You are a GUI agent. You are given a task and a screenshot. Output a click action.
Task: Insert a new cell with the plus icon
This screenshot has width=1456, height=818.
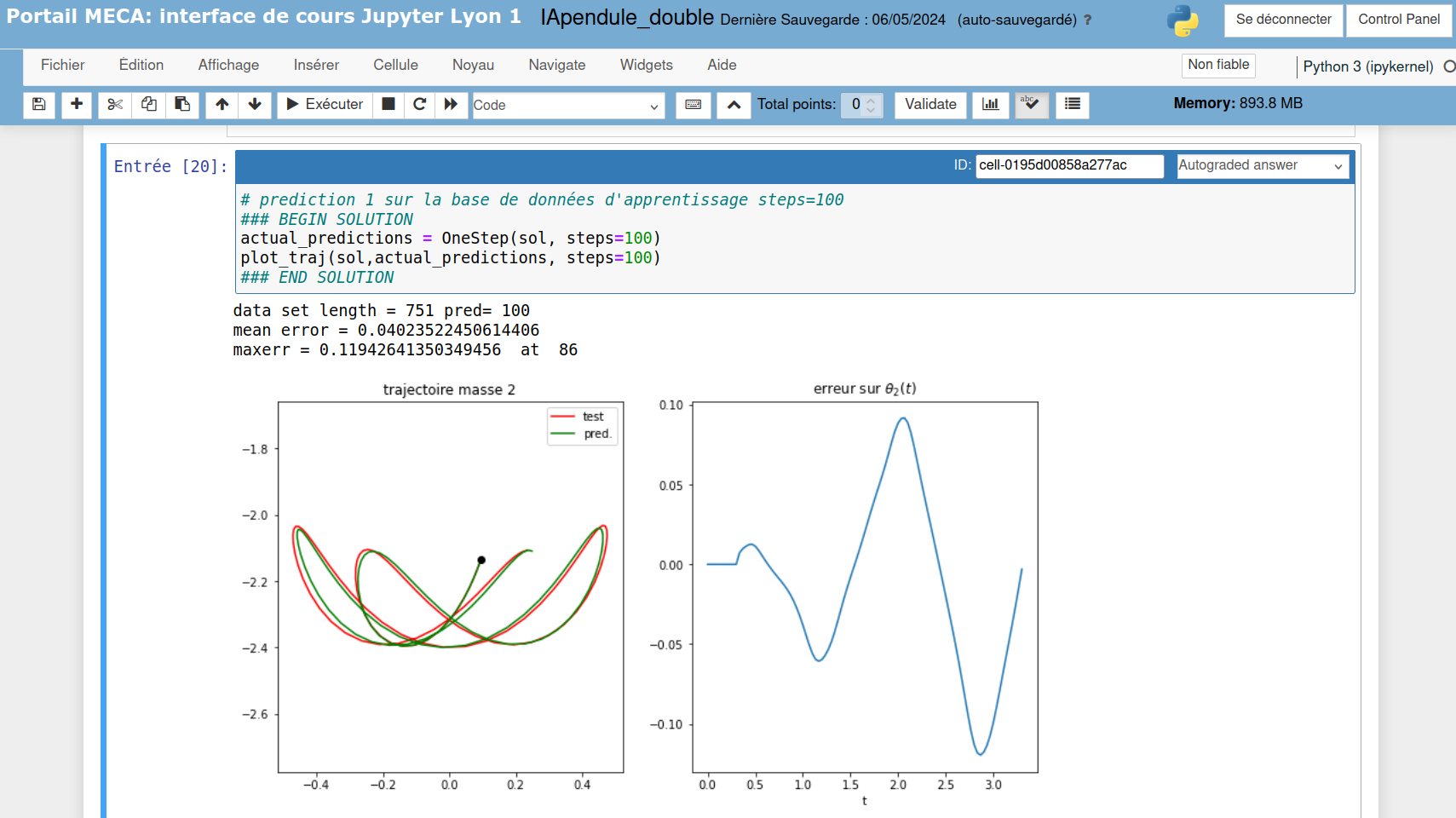(77, 104)
